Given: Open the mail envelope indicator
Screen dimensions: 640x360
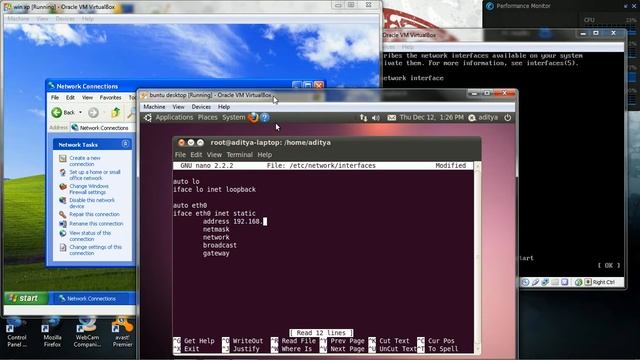Looking at the screenshot, I should click(391, 118).
